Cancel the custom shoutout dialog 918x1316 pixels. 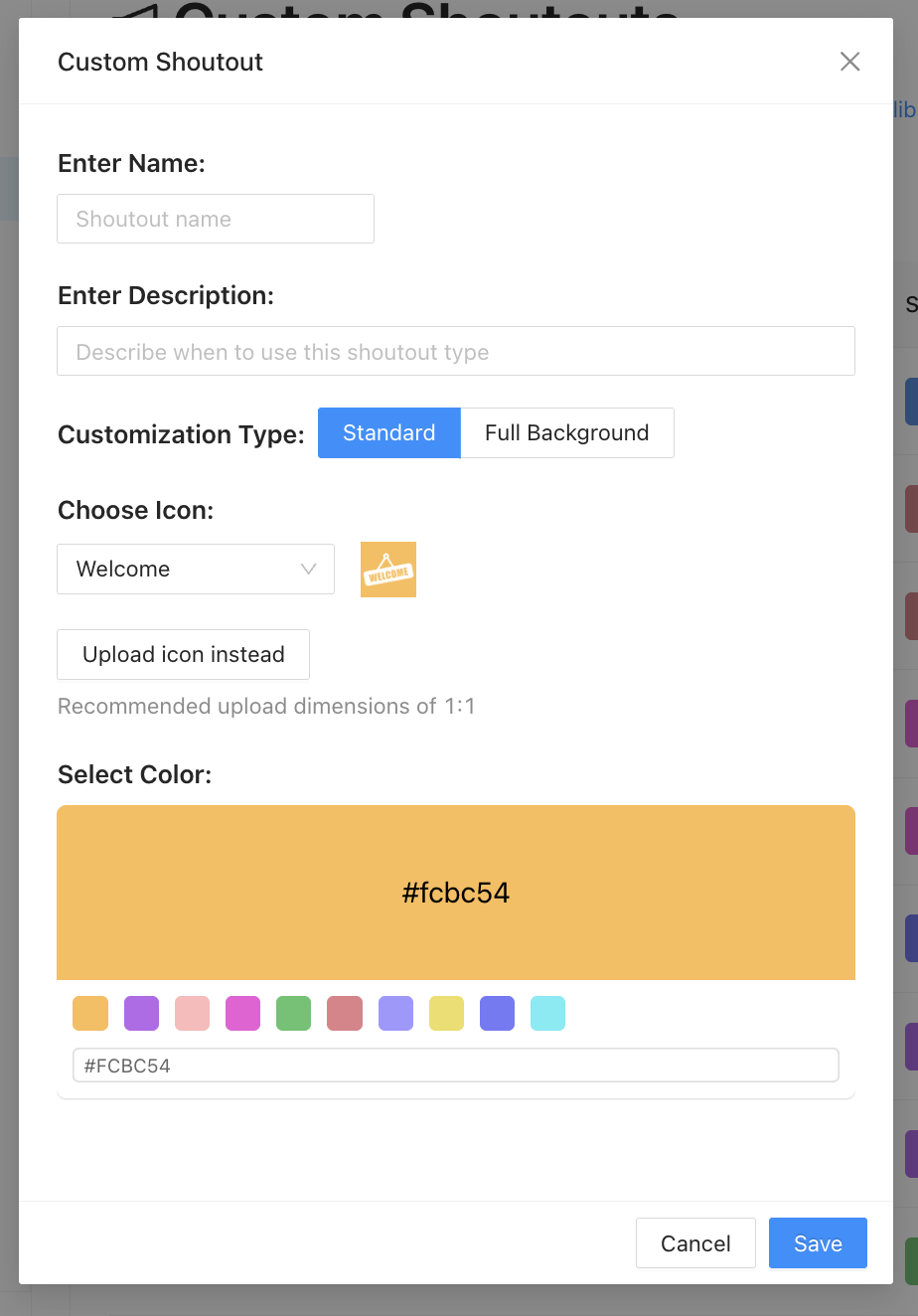(695, 1243)
